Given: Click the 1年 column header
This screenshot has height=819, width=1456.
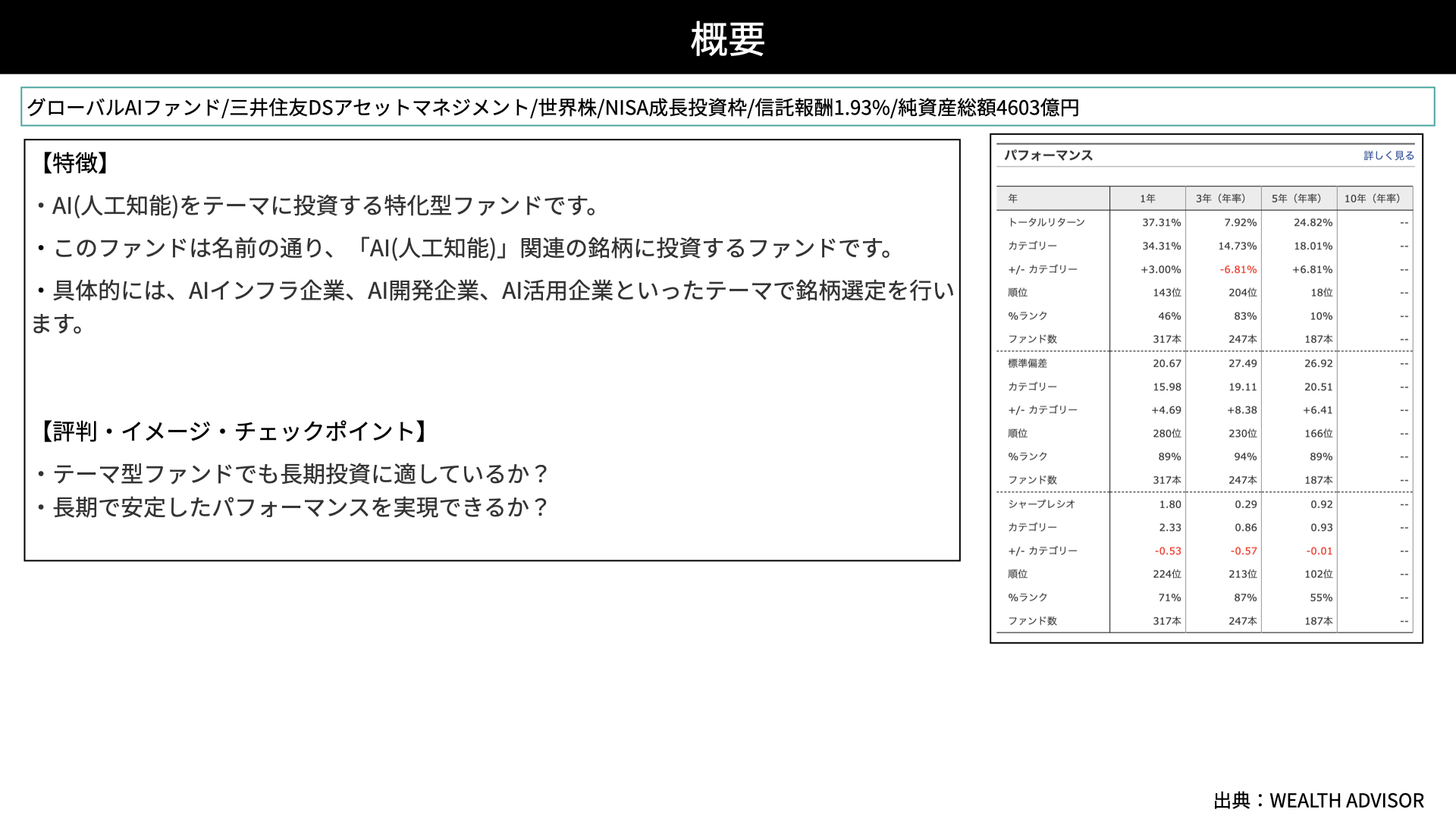Looking at the screenshot, I should [1147, 199].
